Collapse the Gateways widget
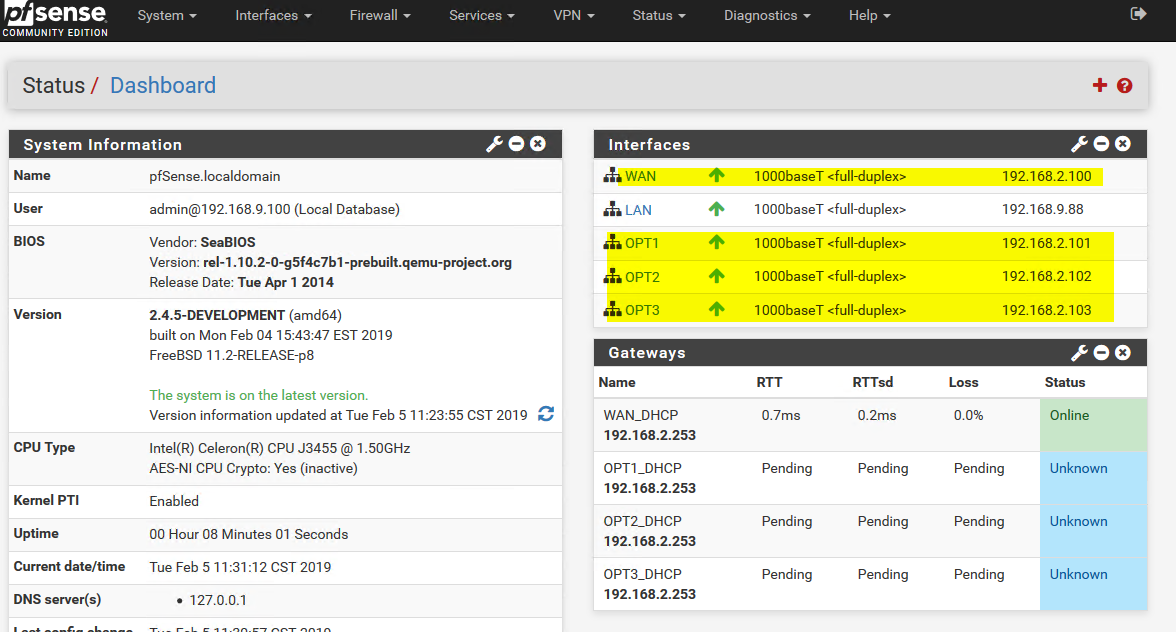 click(1101, 352)
